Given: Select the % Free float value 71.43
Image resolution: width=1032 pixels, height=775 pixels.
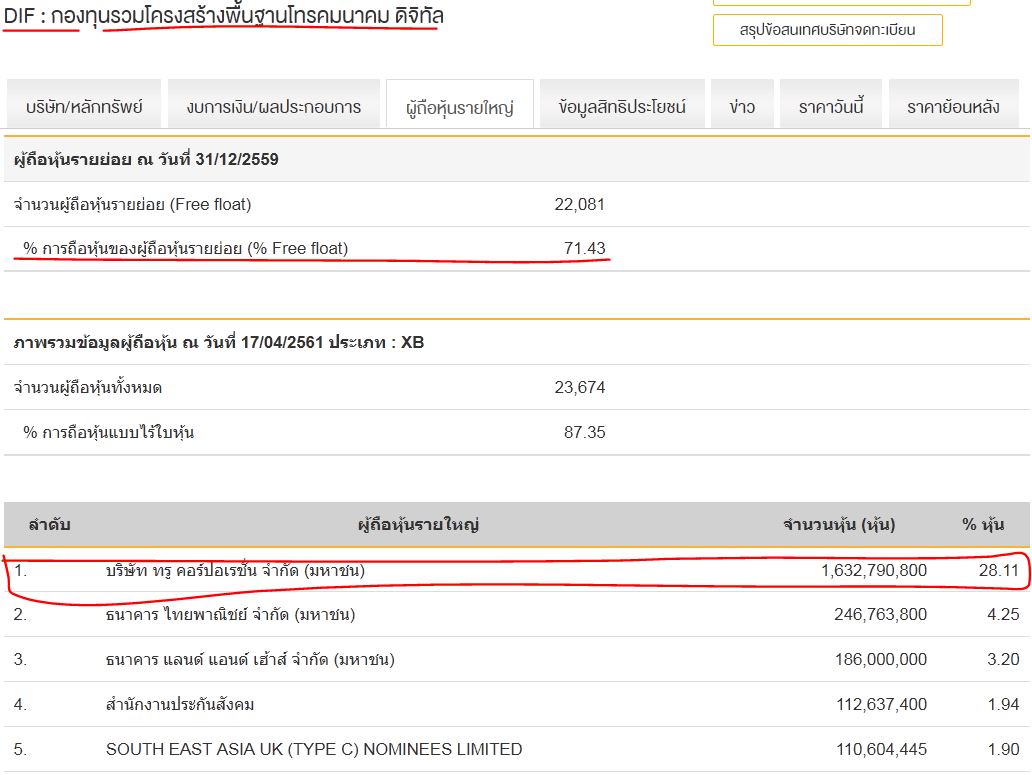Looking at the screenshot, I should (x=584, y=248).
